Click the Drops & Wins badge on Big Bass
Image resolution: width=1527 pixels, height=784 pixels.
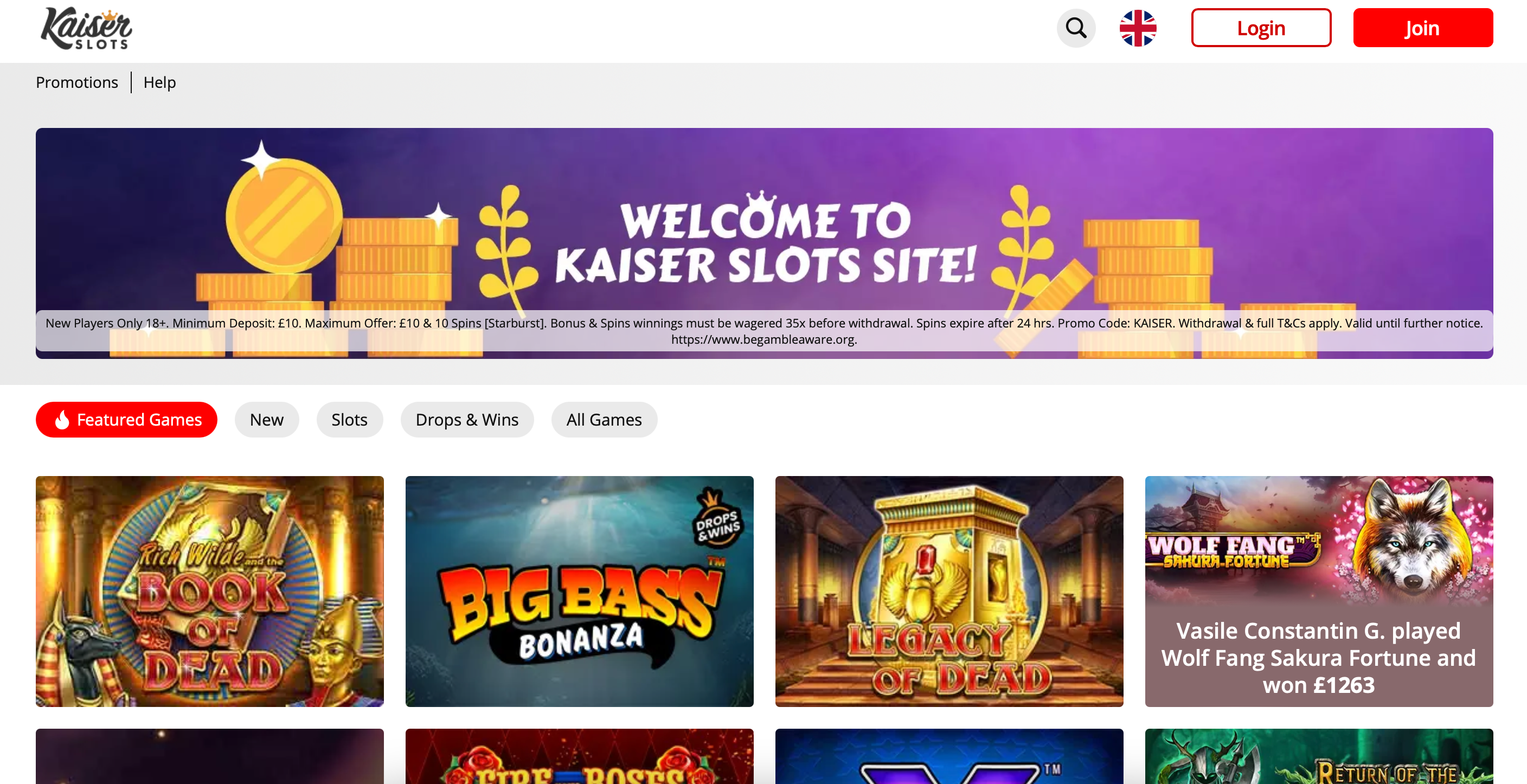[717, 517]
